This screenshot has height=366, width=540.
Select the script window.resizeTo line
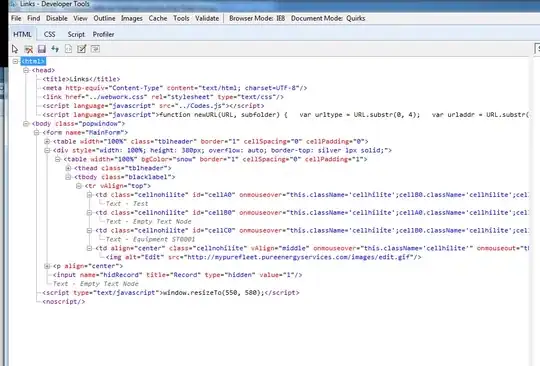click(171, 293)
